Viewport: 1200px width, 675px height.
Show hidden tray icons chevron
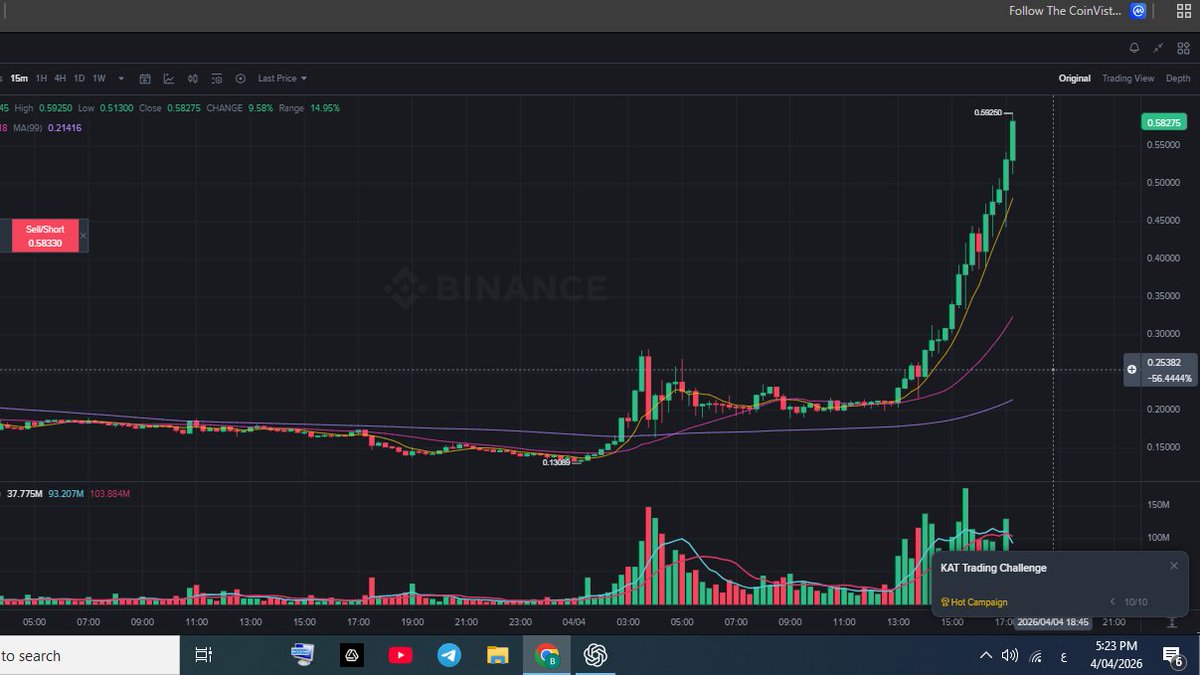(x=986, y=656)
